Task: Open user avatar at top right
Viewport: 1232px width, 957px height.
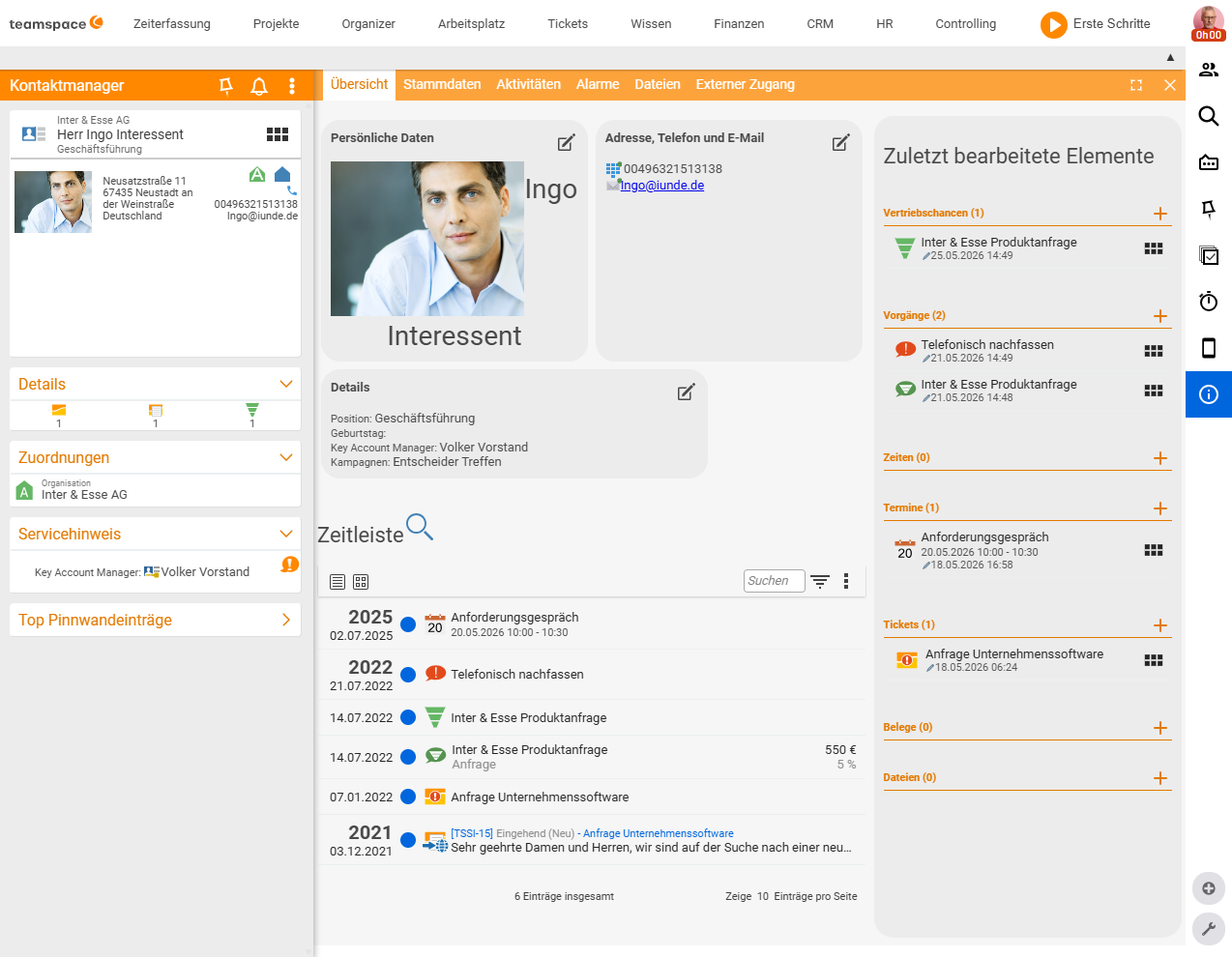Action: tap(1209, 23)
